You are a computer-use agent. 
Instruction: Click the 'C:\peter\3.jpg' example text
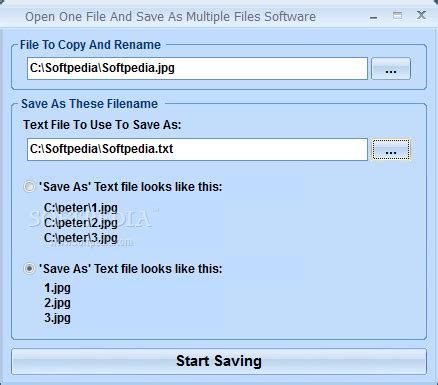point(81,238)
